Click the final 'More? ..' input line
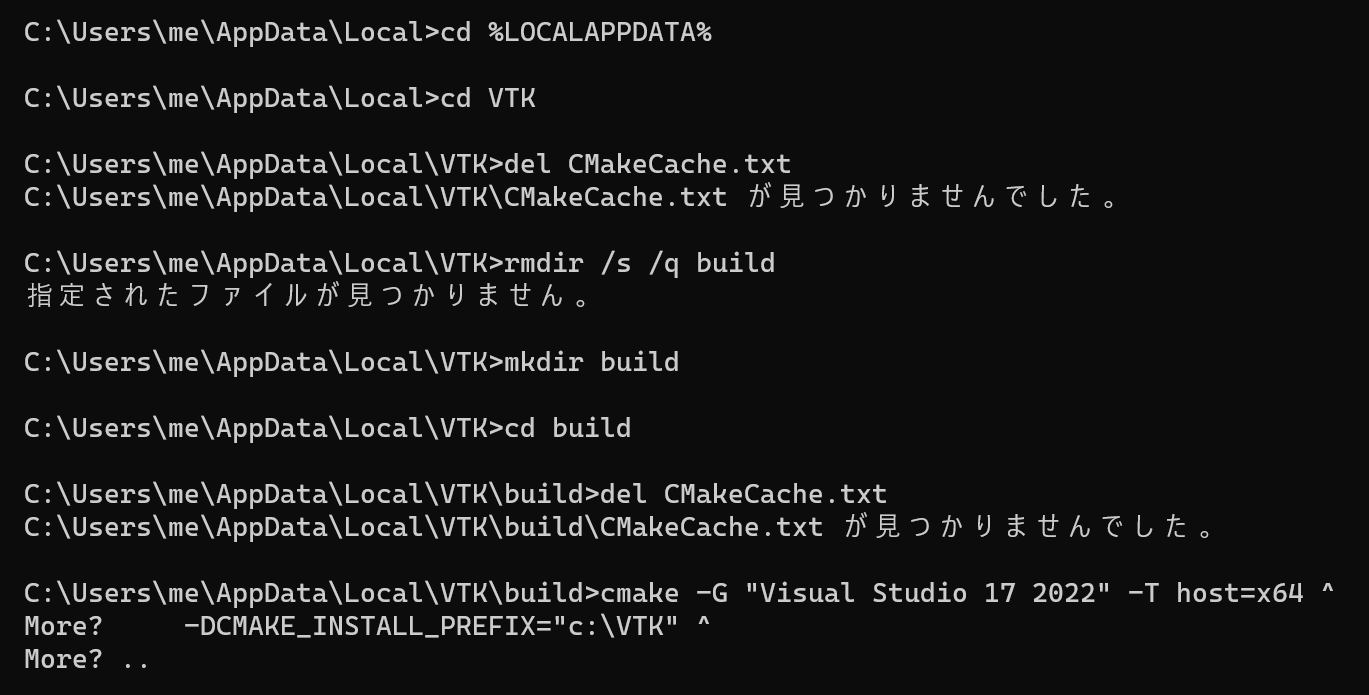Viewport: 1369px width, 695px height. 87,660
